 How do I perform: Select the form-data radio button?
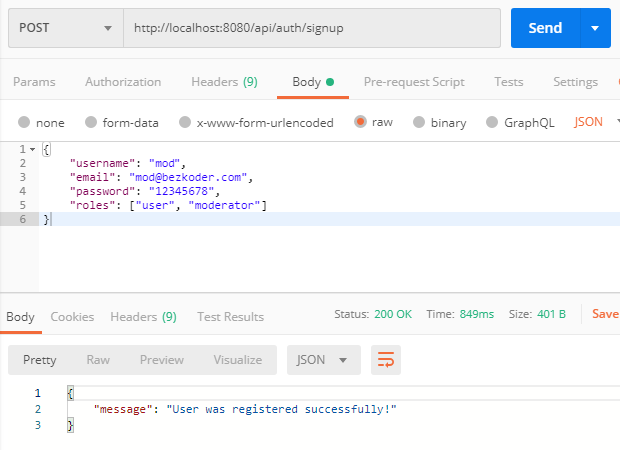click(x=91, y=122)
